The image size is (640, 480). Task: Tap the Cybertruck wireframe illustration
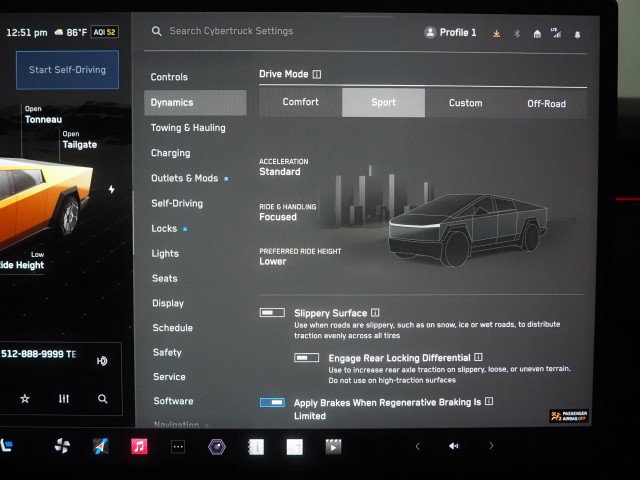[467, 230]
